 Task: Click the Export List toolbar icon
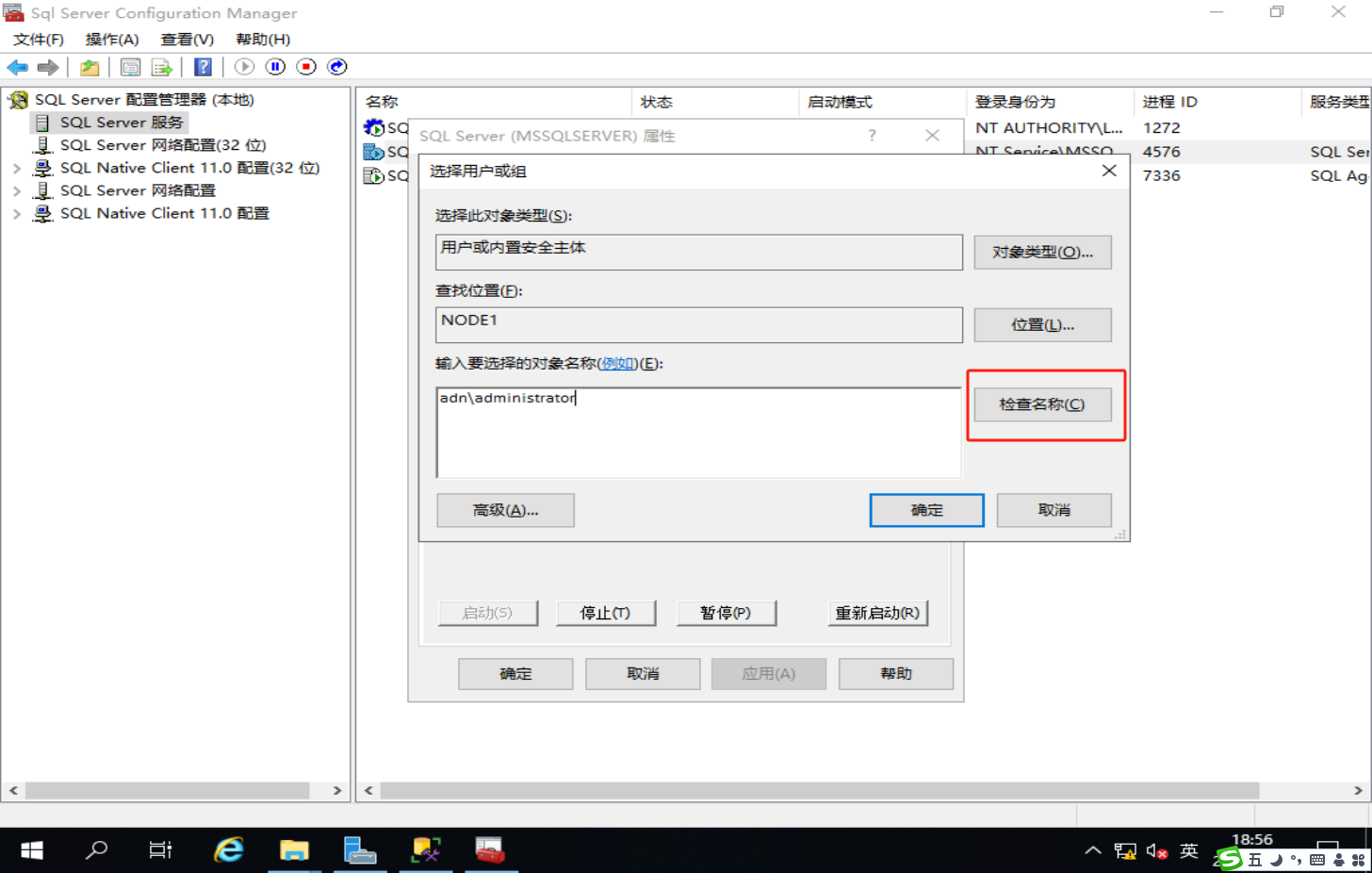[x=162, y=67]
